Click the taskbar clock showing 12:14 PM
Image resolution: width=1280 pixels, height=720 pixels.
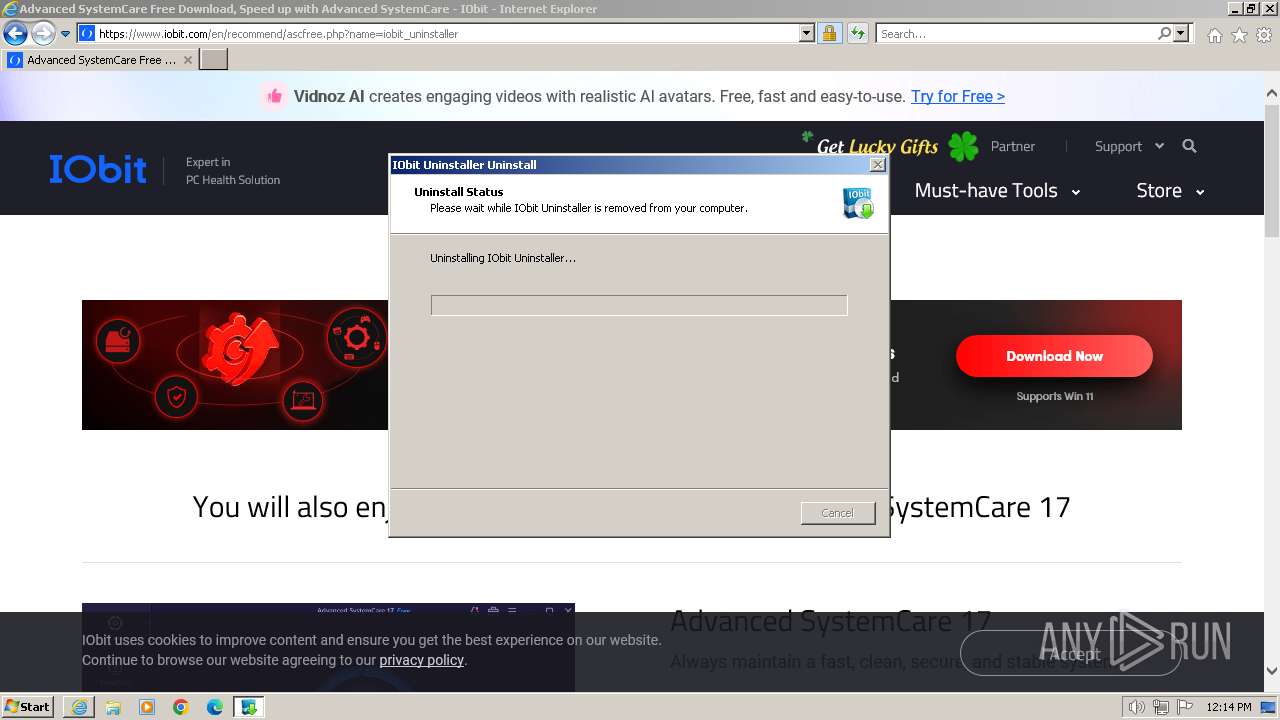1228,707
